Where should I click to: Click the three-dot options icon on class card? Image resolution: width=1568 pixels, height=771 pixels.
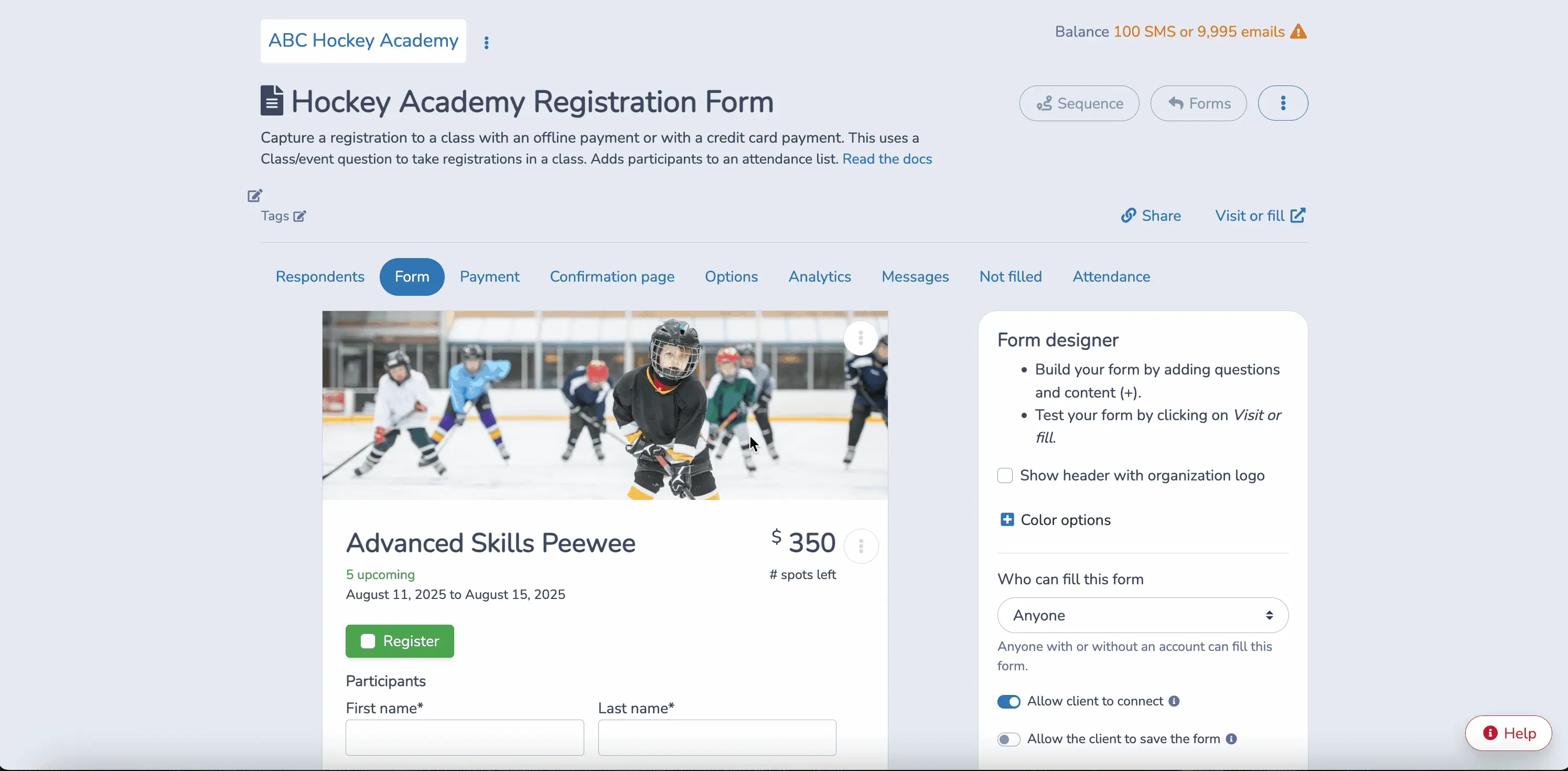(x=860, y=546)
